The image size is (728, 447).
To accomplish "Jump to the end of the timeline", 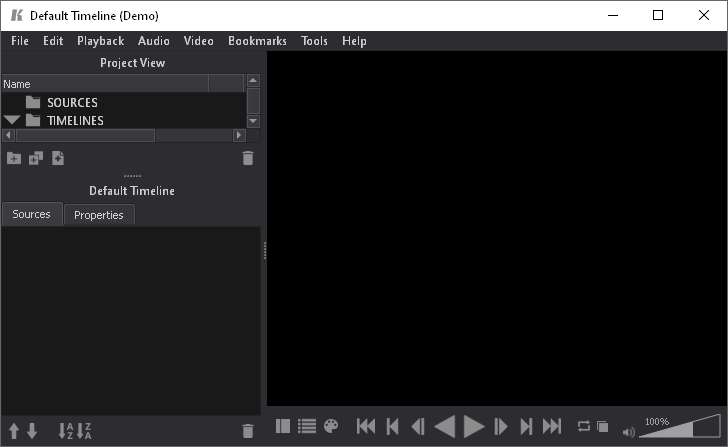I will coord(552,426).
